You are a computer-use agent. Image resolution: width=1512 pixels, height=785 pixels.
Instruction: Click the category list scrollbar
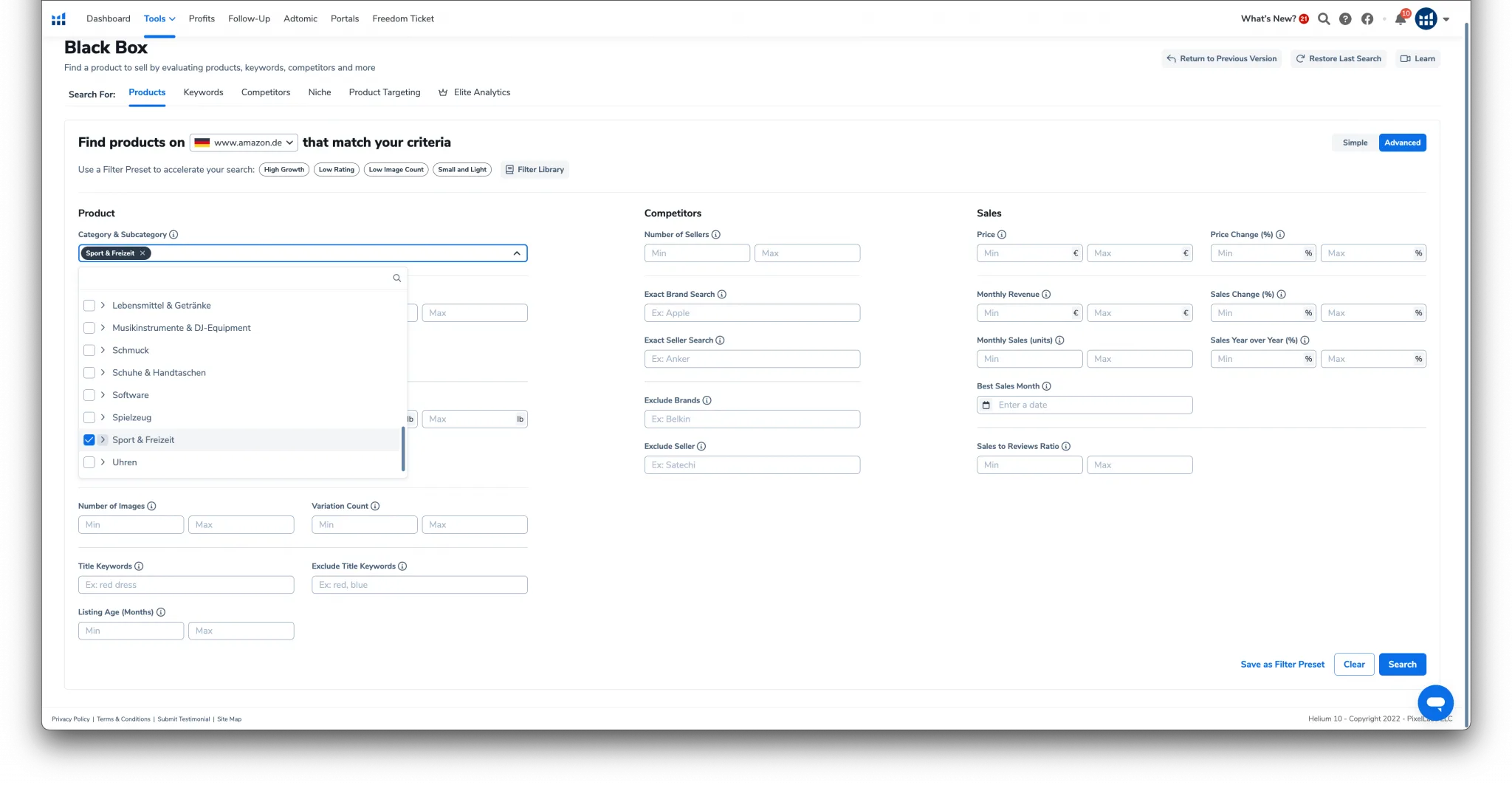pos(403,448)
